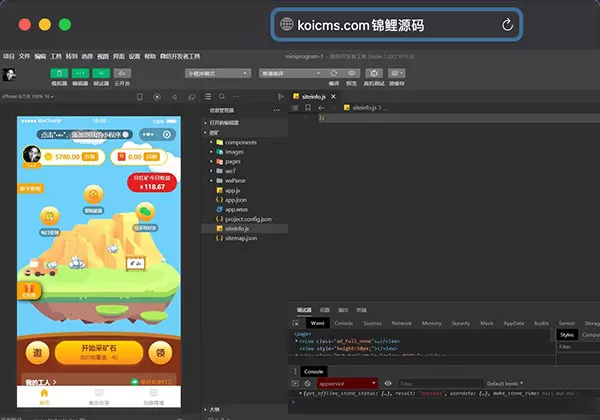Click the mini program capsule three-dots menu
The height and width of the screenshot is (420, 600).
(148, 134)
